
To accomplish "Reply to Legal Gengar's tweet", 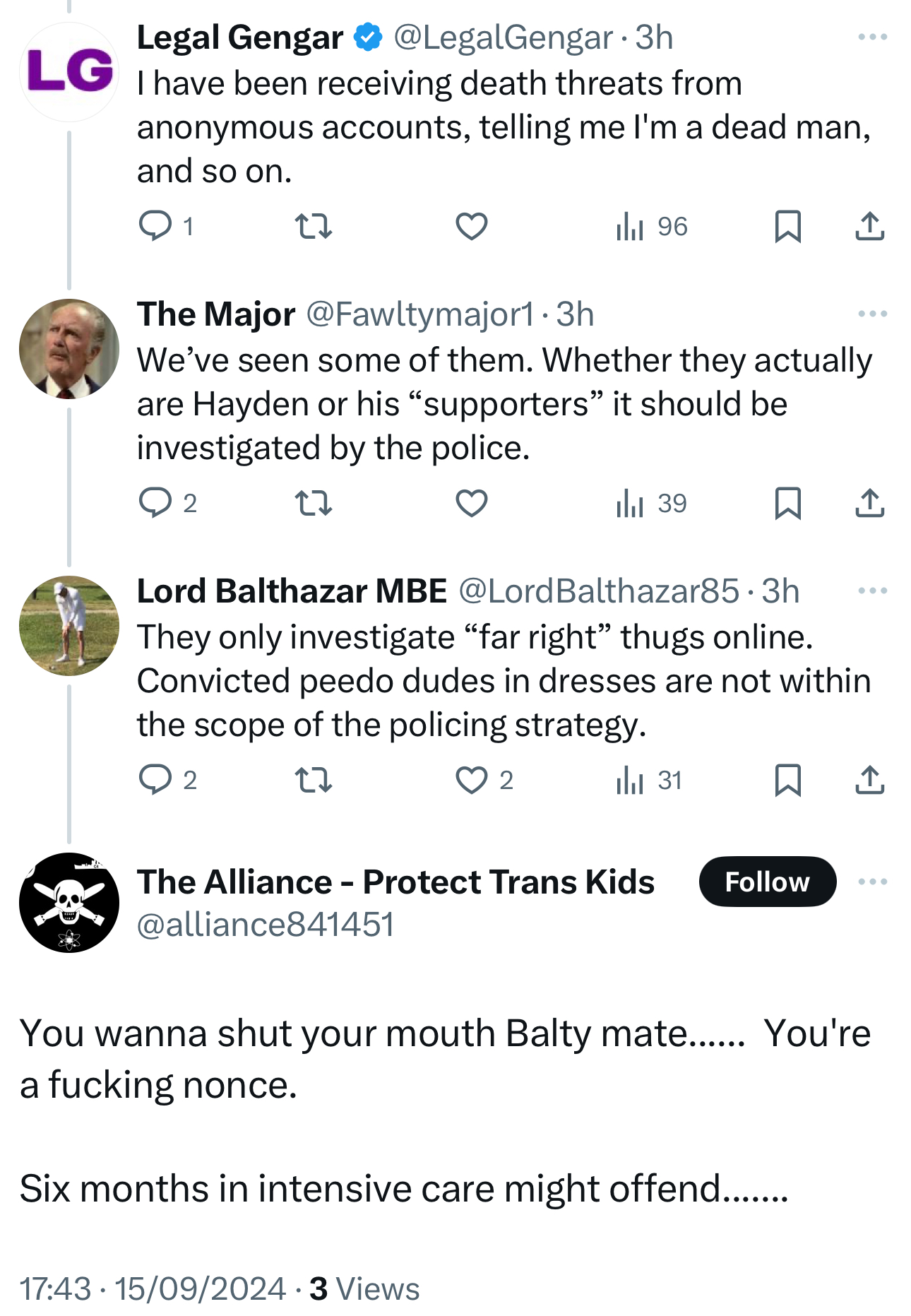I will [x=155, y=226].
